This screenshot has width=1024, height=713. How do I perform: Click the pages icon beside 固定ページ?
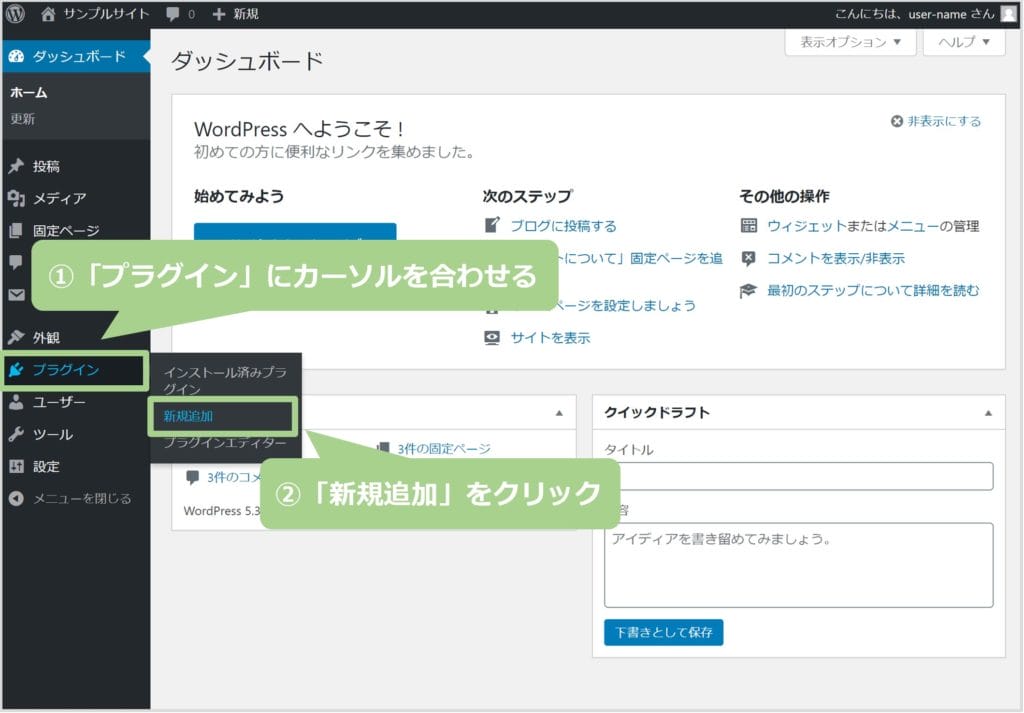[16, 230]
